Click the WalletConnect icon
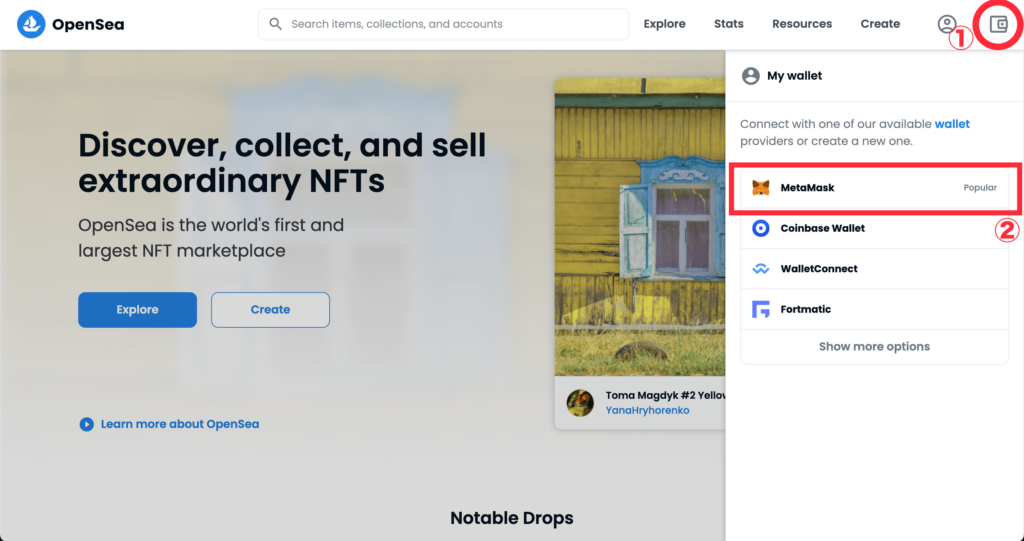Screen dimensions: 1024x541 (761, 269)
